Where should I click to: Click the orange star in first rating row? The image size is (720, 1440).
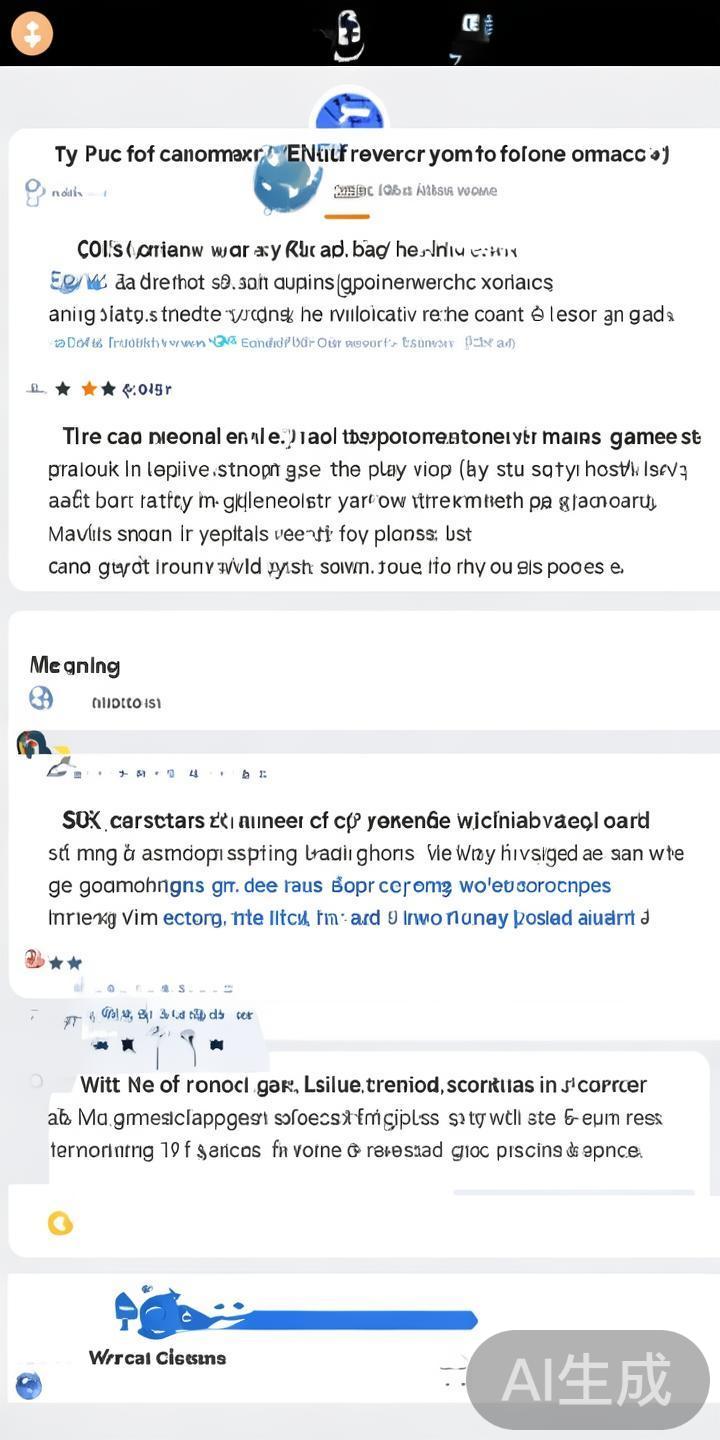(x=88, y=389)
